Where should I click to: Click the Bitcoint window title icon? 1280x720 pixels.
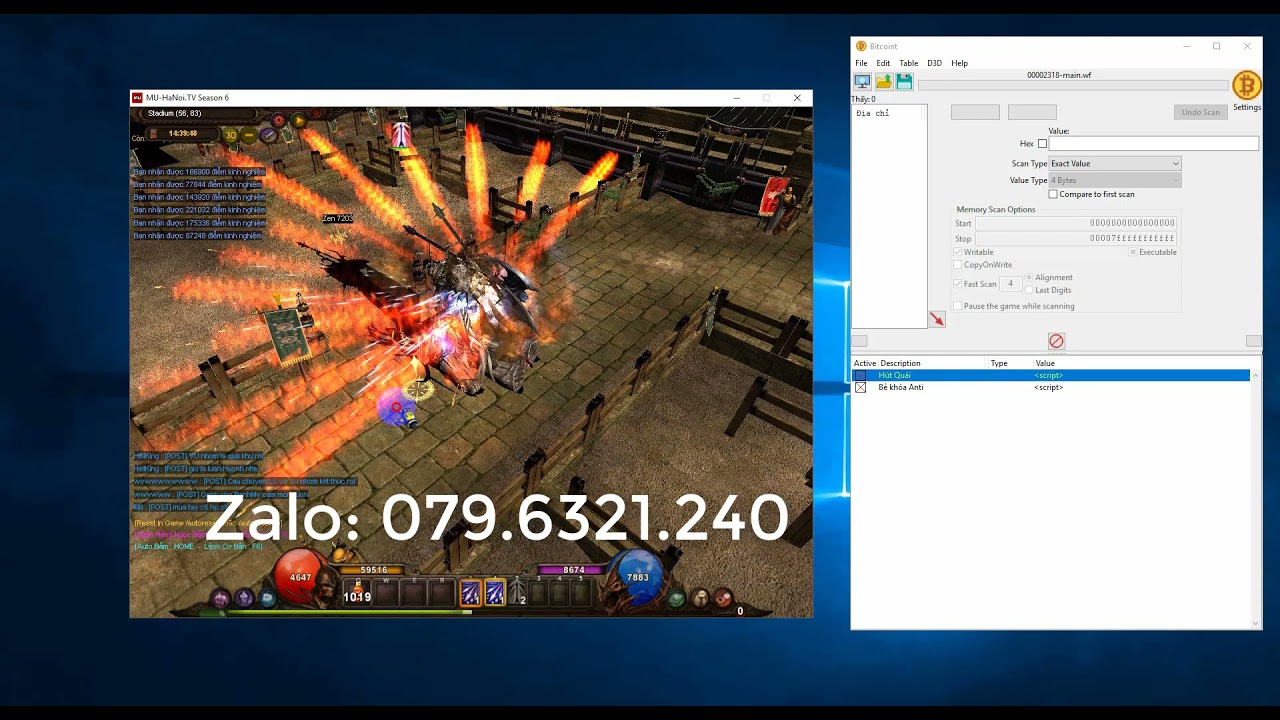click(860, 46)
